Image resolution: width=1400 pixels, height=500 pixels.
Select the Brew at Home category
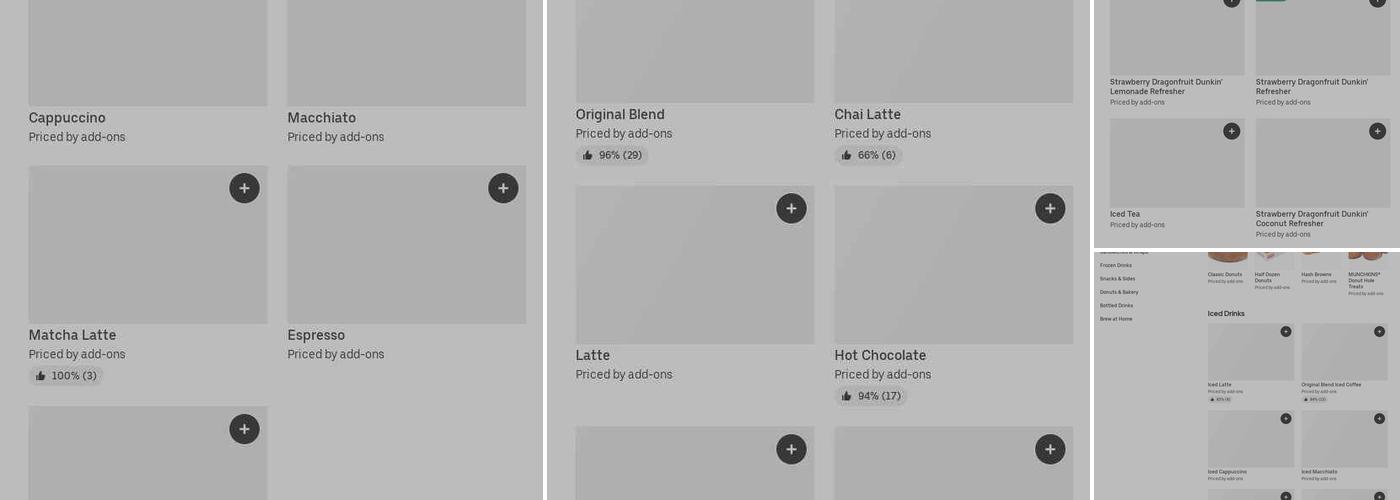tap(1116, 319)
